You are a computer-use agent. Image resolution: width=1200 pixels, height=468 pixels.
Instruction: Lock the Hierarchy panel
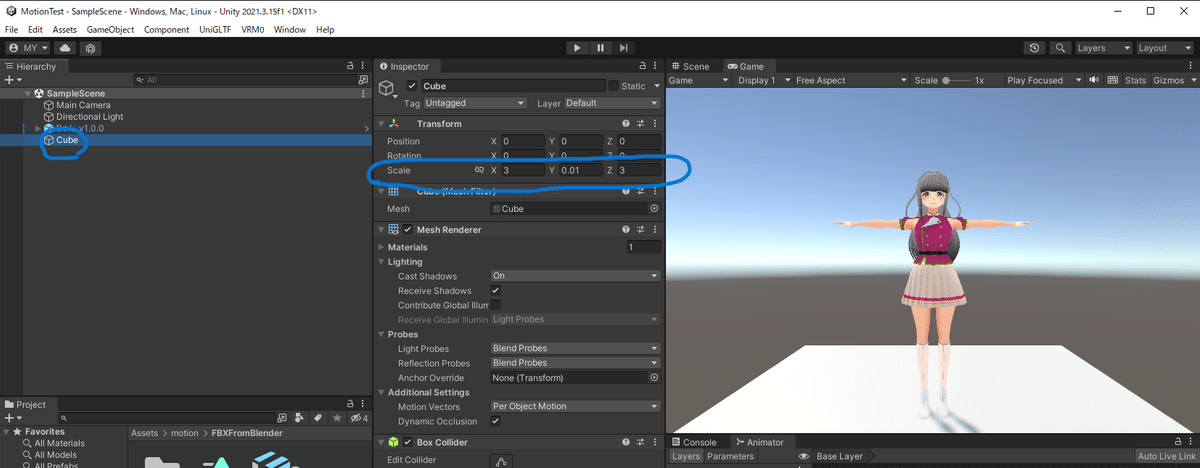point(349,66)
